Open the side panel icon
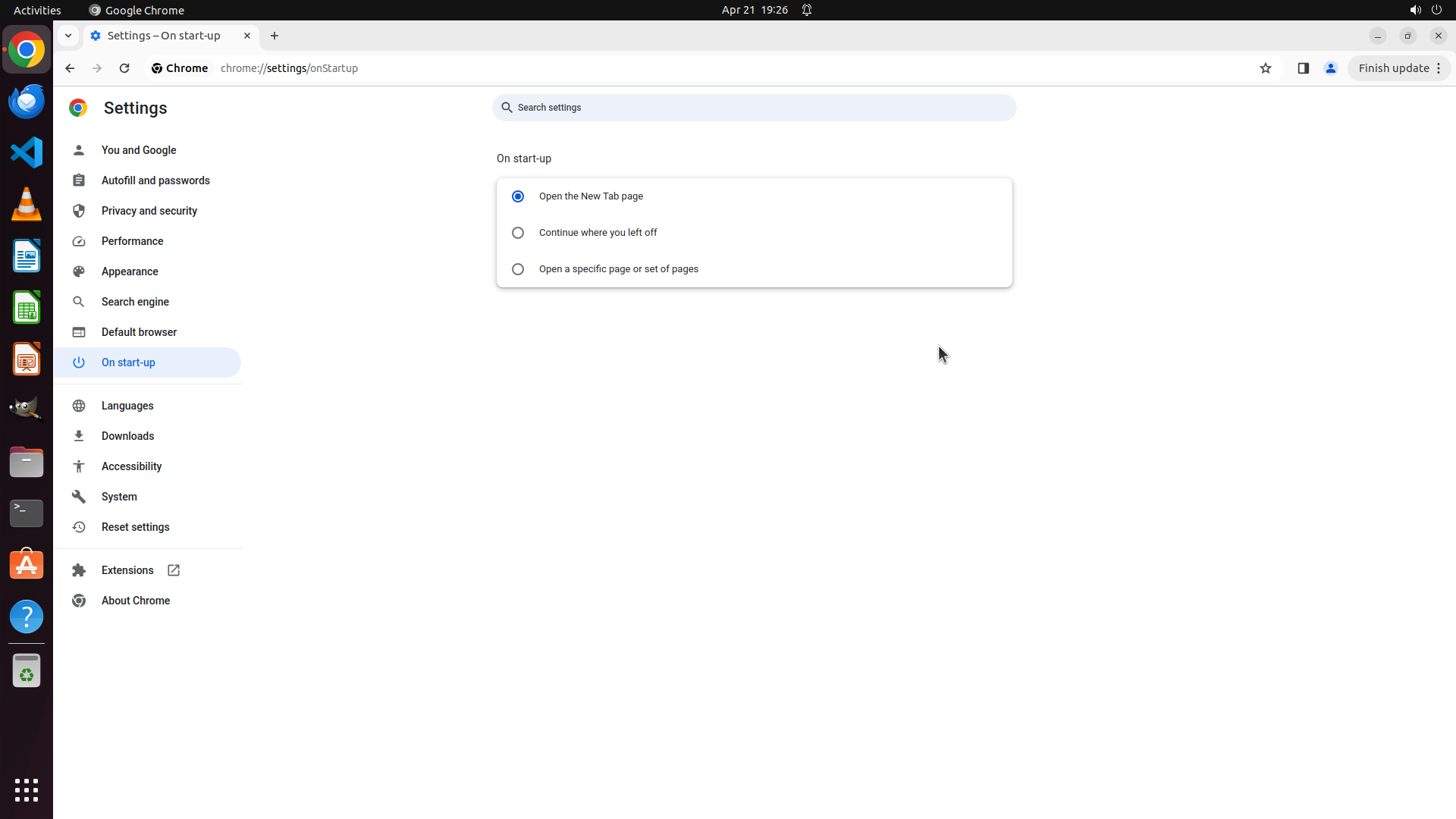Viewport: 1456px width, 819px height. point(1303,68)
